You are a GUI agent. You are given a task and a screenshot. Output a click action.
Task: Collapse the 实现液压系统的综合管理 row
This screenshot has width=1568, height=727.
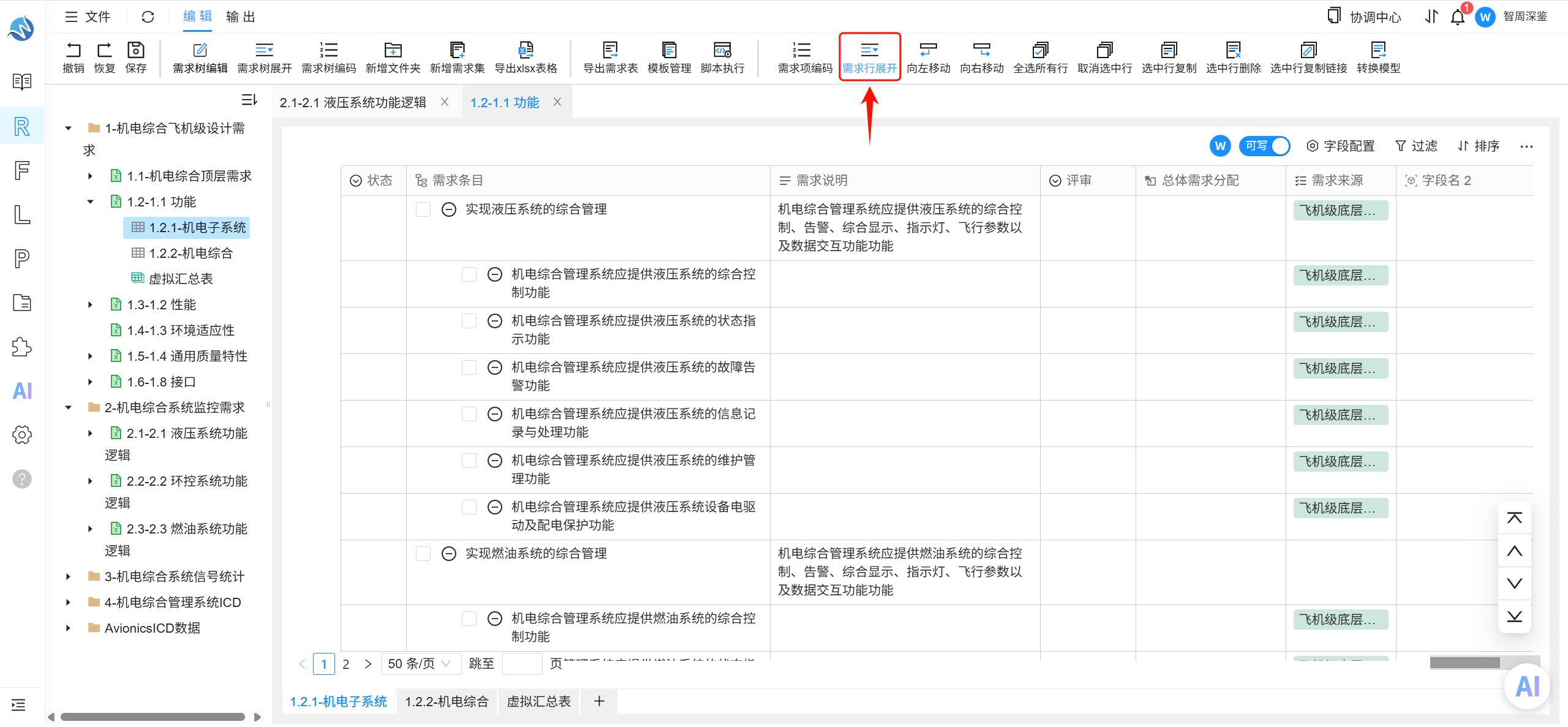click(449, 209)
